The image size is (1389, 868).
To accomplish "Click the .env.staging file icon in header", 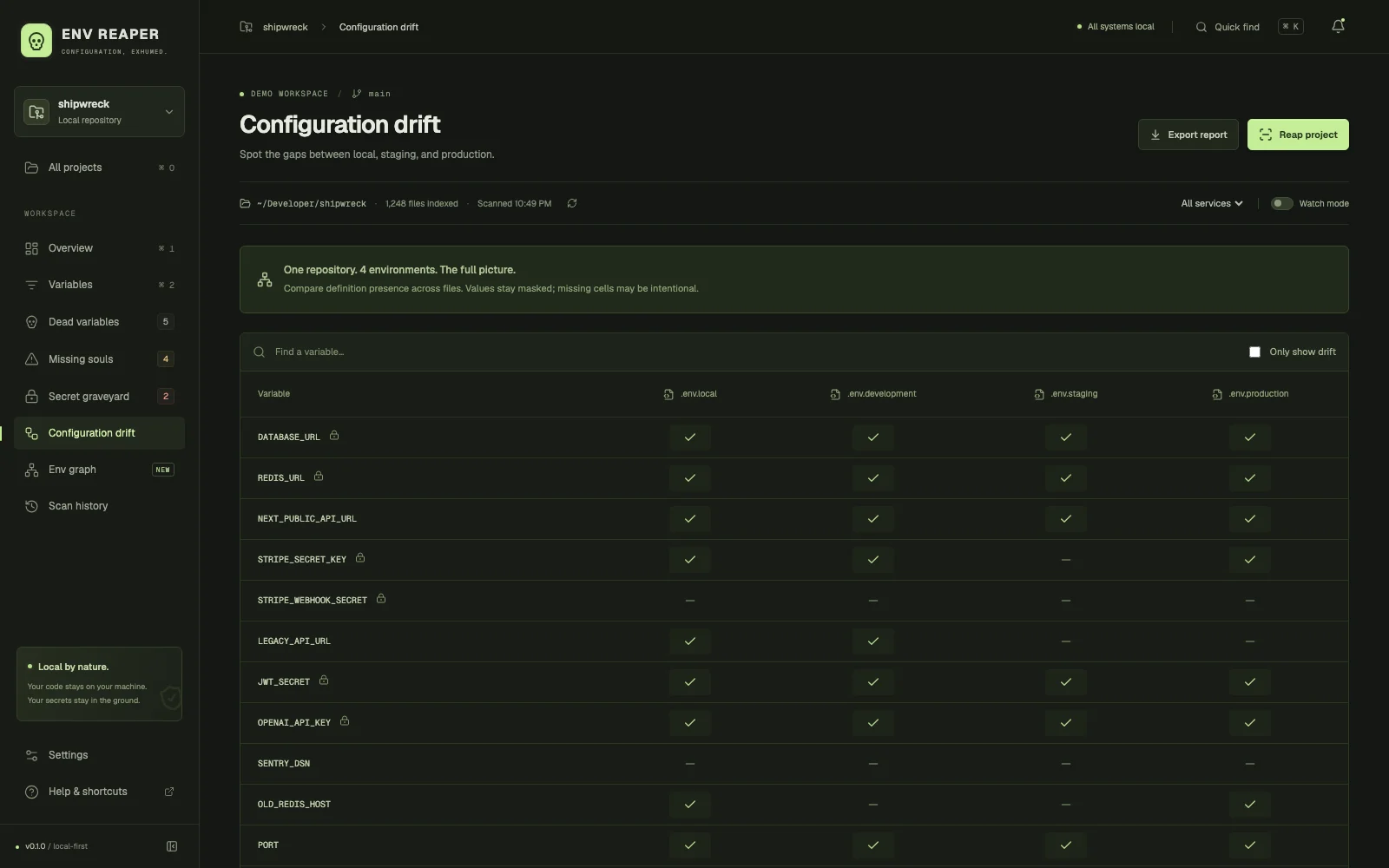I will (x=1039, y=394).
